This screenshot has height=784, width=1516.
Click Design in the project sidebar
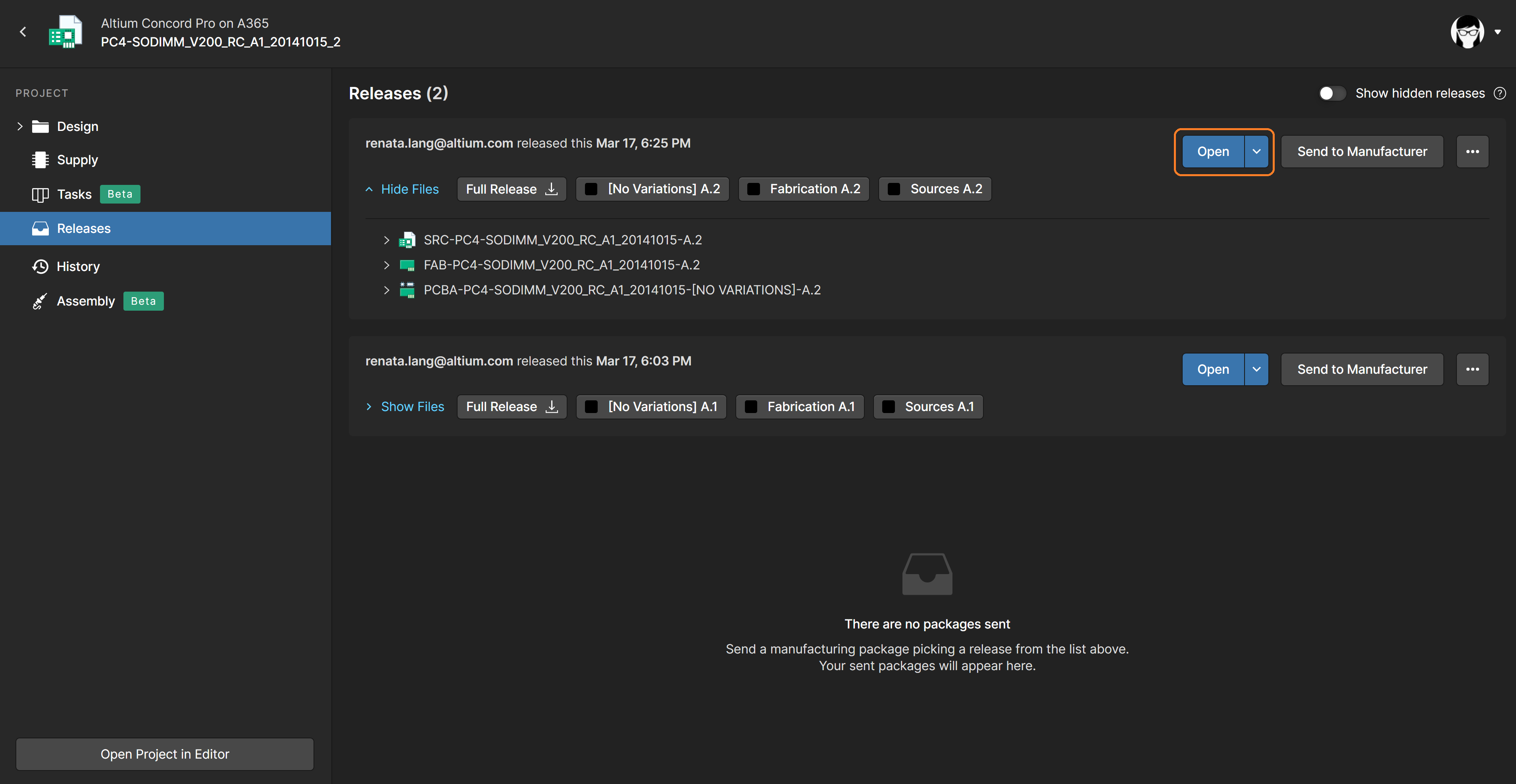77,125
